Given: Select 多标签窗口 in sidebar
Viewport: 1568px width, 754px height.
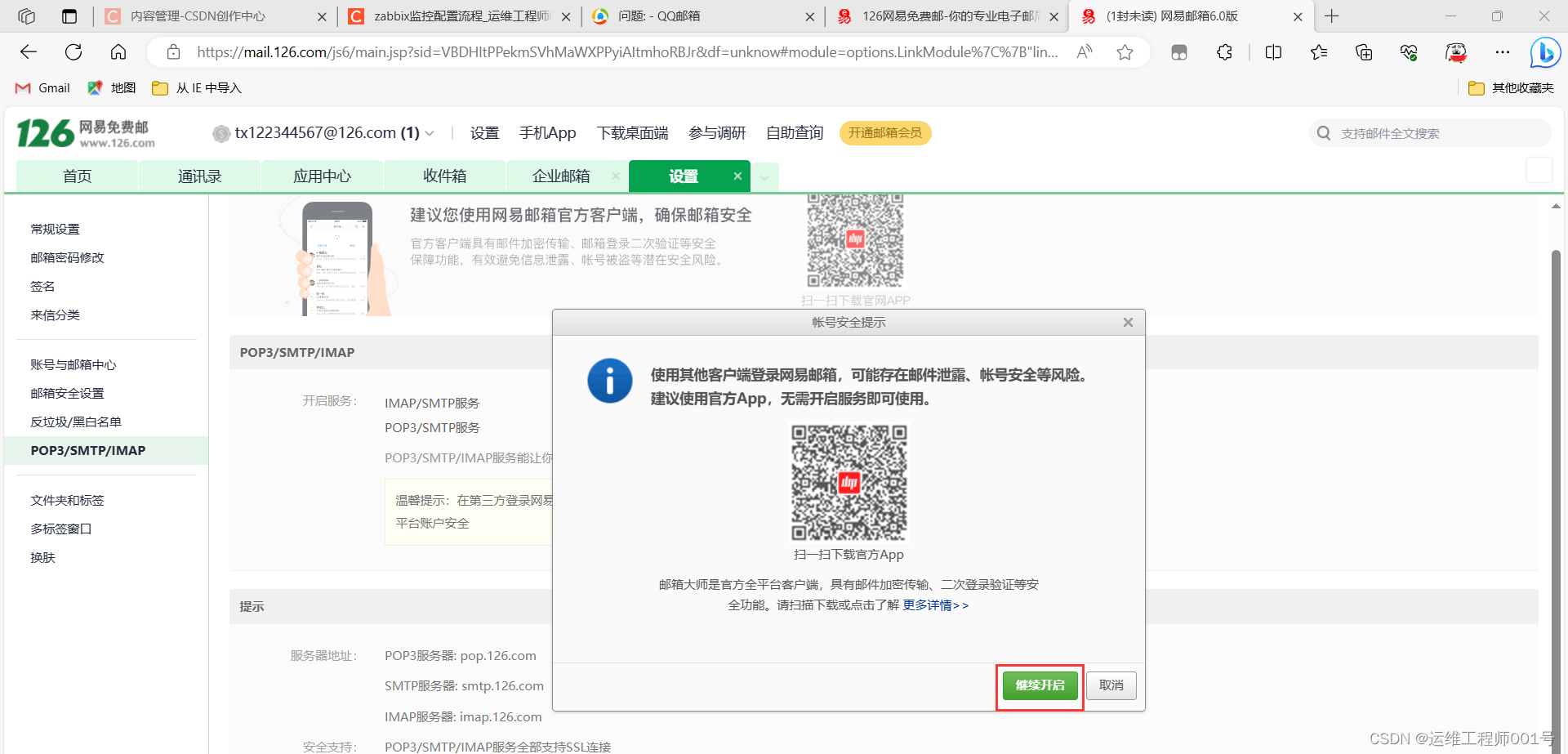Looking at the screenshot, I should point(61,529).
